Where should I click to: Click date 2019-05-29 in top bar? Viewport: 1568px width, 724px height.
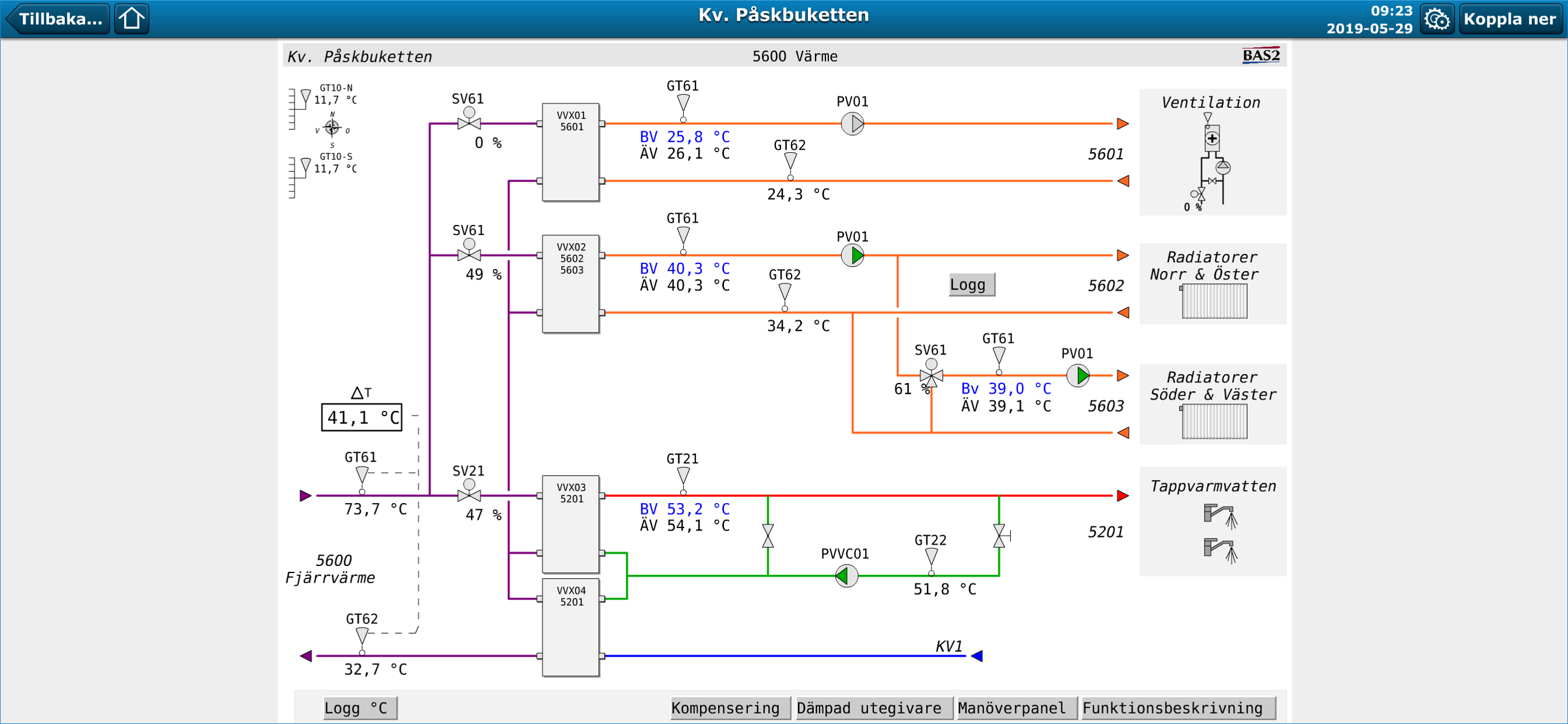pos(1370,29)
